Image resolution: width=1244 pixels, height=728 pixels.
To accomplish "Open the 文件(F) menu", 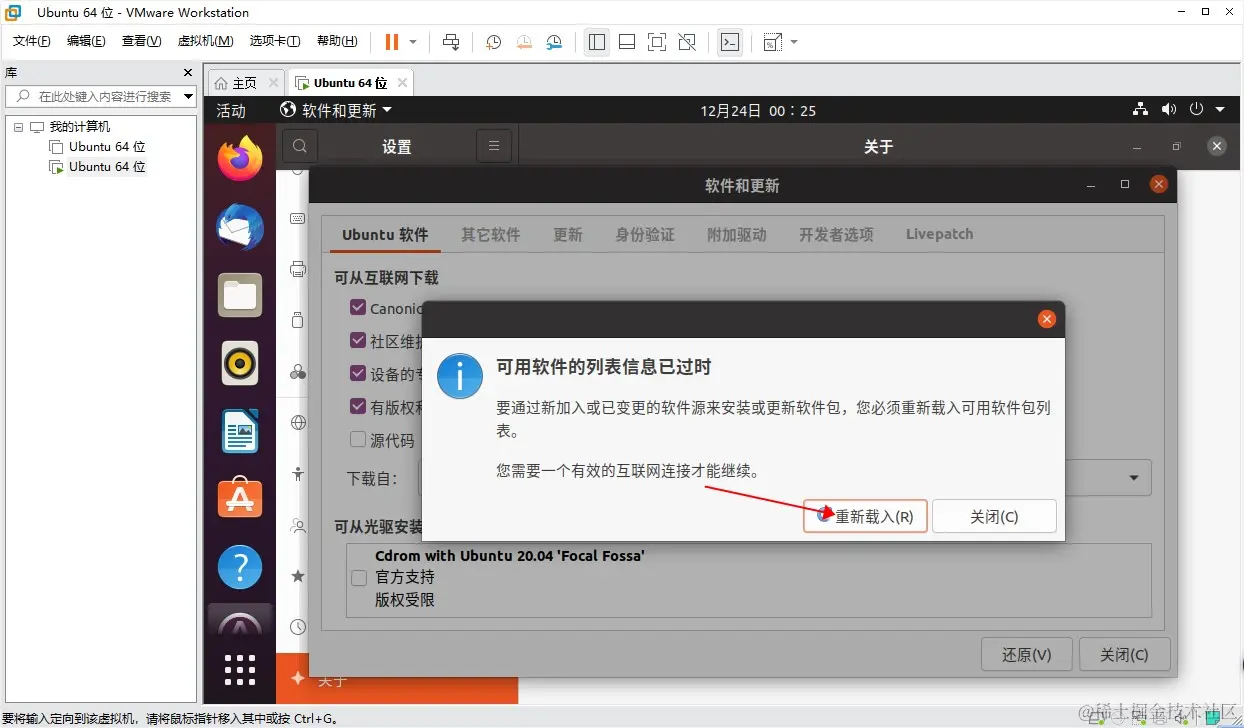I will coord(31,41).
